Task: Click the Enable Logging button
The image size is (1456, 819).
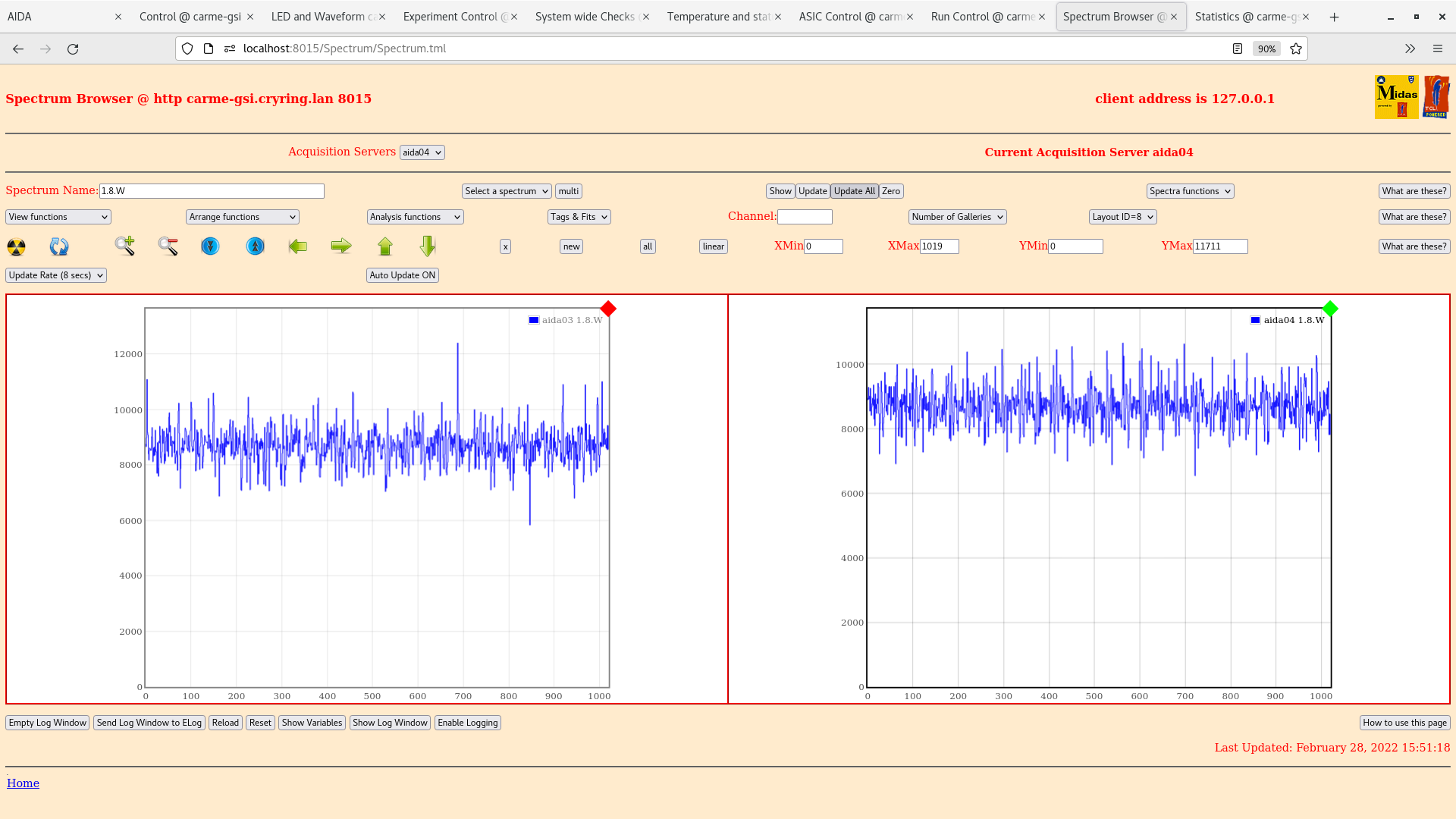Action: click(467, 723)
